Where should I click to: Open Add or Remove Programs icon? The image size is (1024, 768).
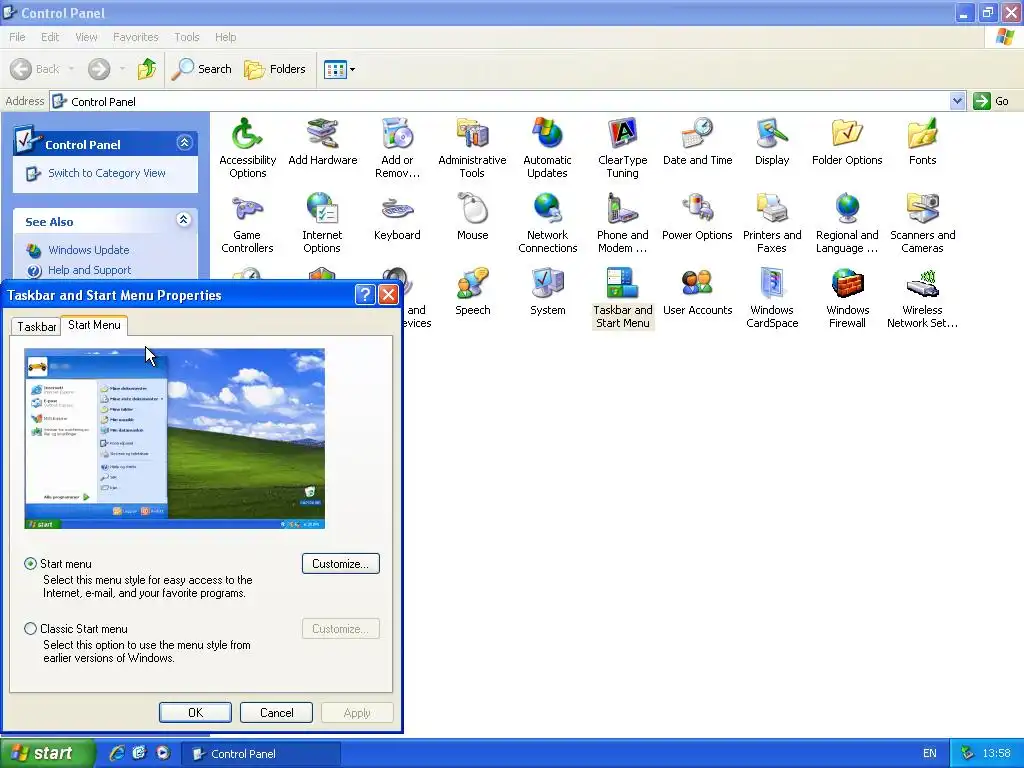(397, 148)
